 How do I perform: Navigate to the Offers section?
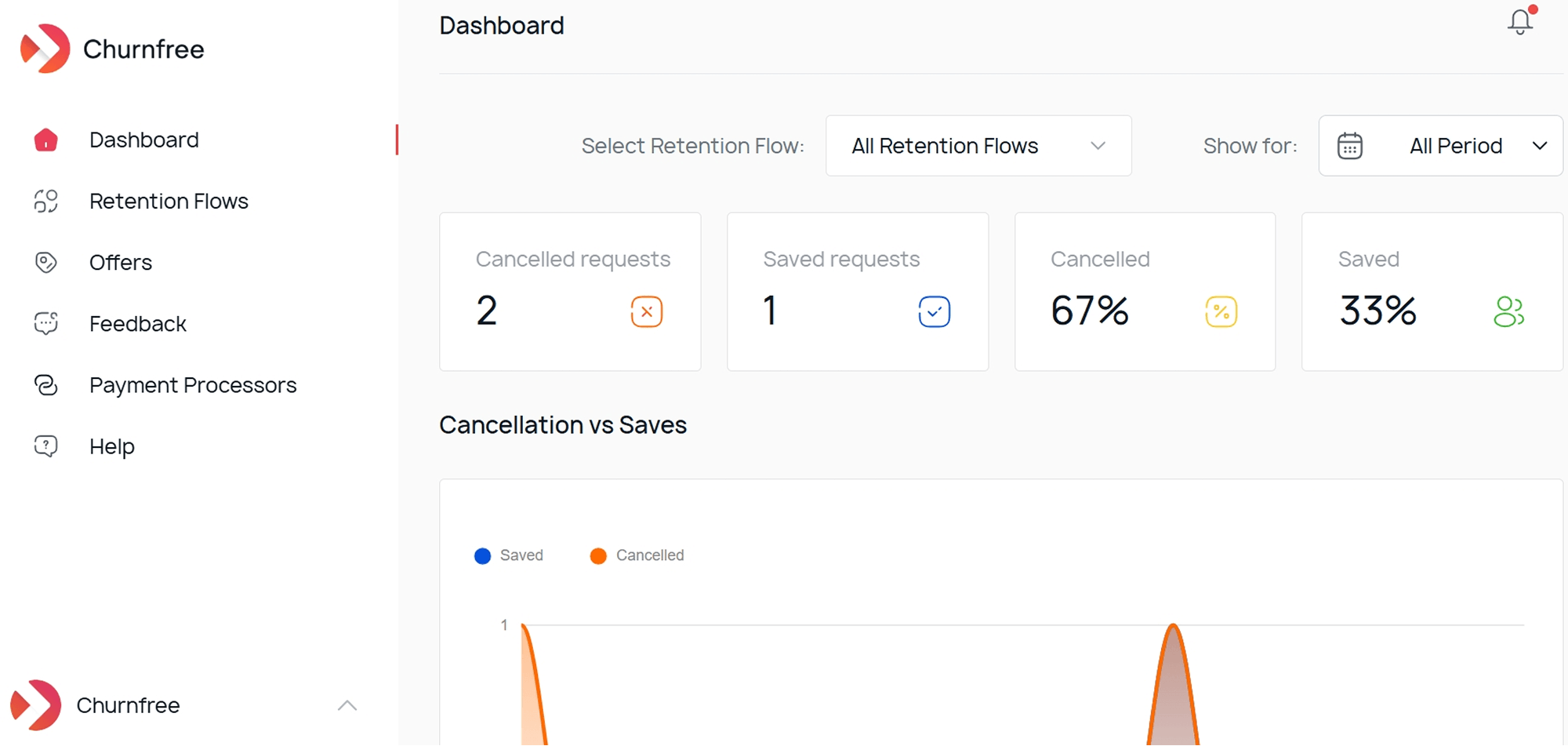pyautogui.click(x=120, y=262)
